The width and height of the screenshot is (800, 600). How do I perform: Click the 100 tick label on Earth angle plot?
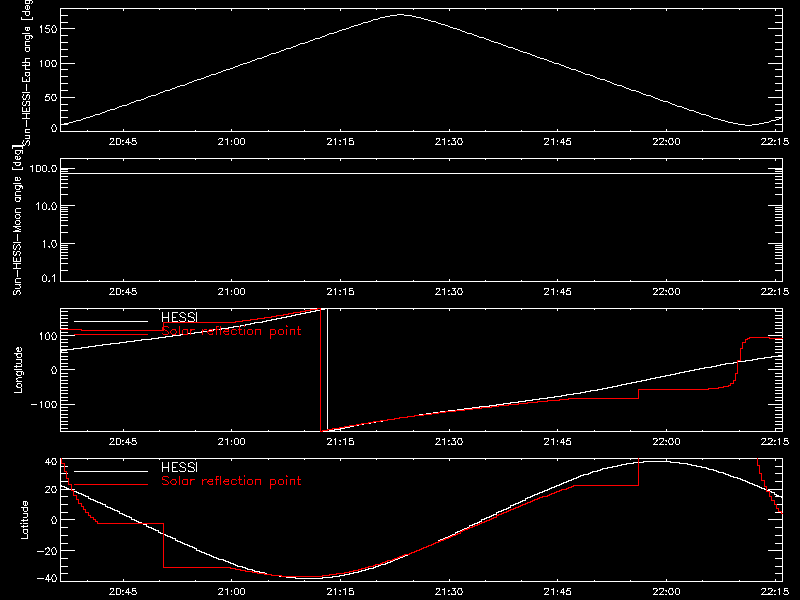(47, 64)
